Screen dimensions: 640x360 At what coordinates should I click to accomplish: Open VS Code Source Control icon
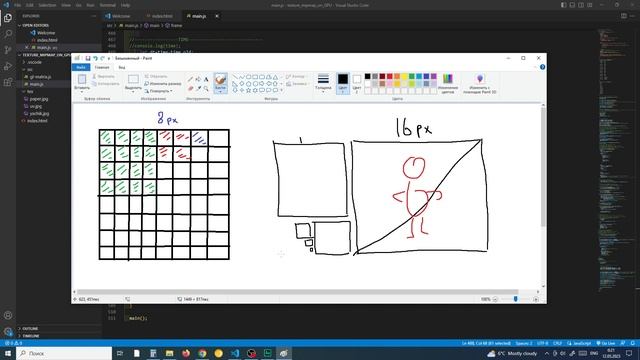click(x=8, y=50)
